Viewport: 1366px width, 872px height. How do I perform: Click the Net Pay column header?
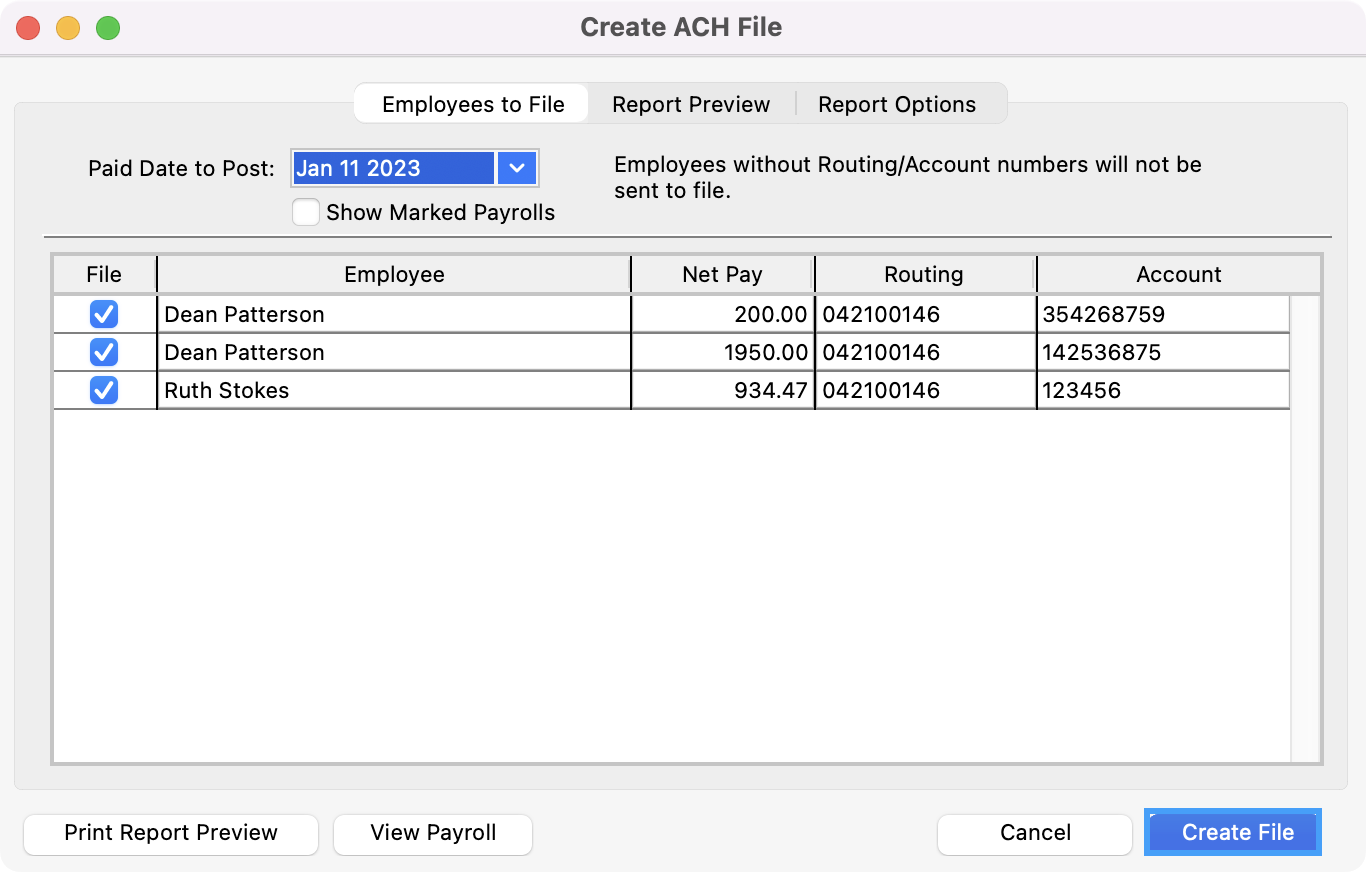click(722, 274)
